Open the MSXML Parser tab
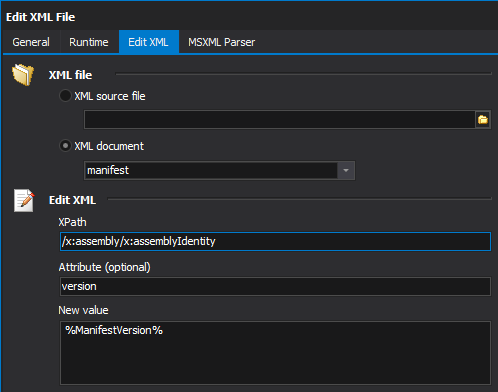This screenshot has height=392, width=498. click(221, 42)
